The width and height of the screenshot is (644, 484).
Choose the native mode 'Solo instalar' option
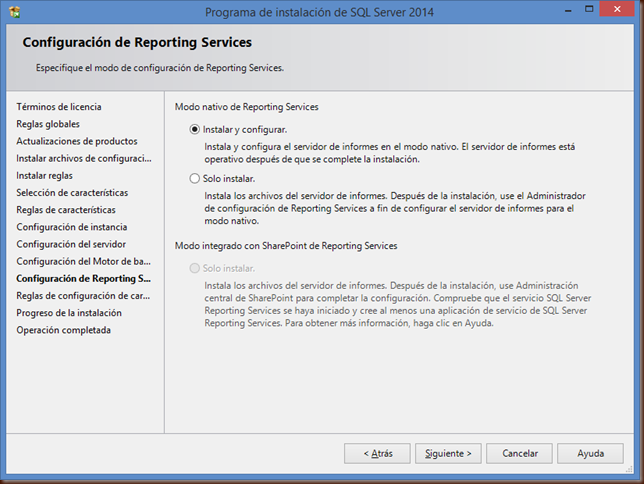click(194, 178)
